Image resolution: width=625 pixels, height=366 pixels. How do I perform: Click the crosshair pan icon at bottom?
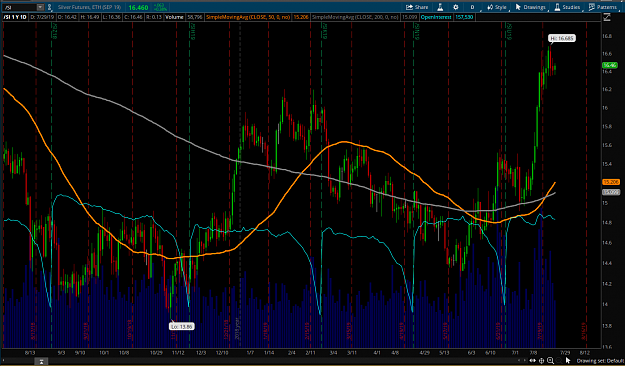point(542,361)
